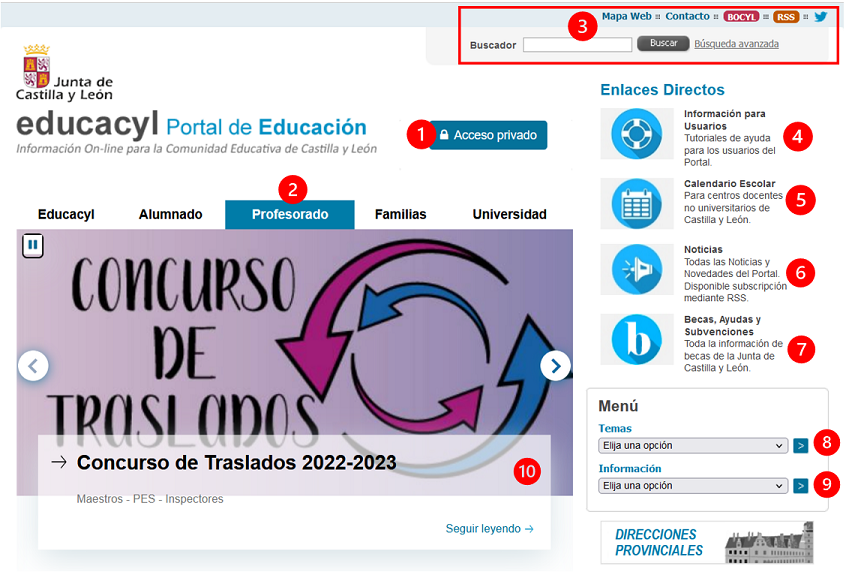
Task: Open Concurso de Traslados 2022-2023 headline
Action: point(237,463)
